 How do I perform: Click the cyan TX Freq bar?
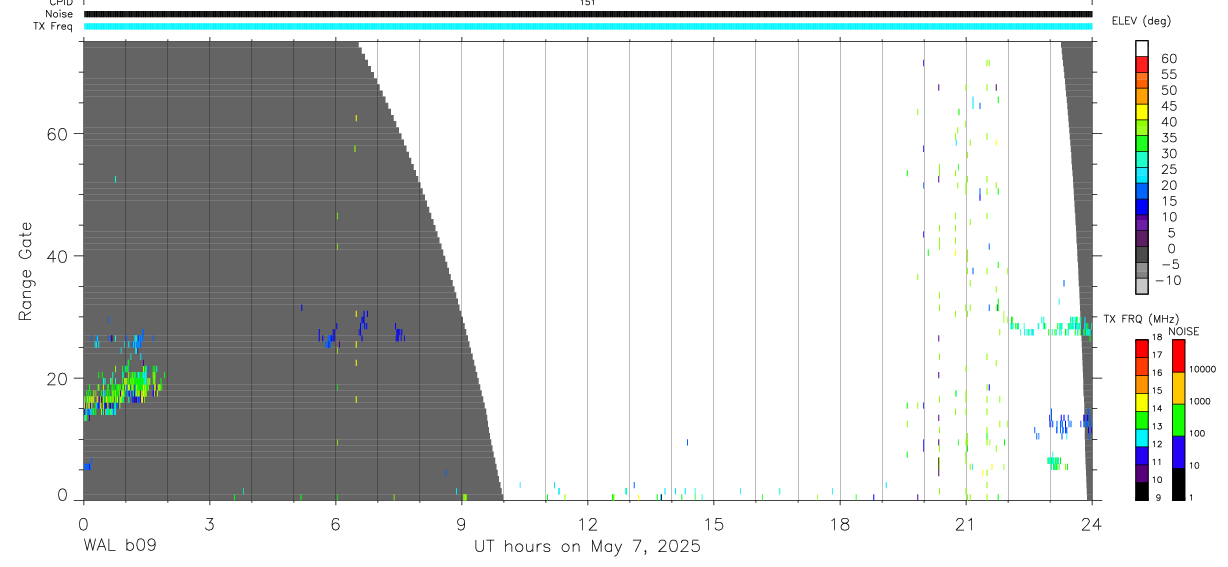click(x=587, y=26)
